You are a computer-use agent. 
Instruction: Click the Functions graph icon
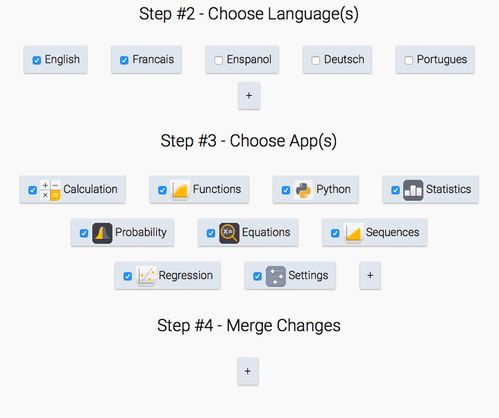180,190
